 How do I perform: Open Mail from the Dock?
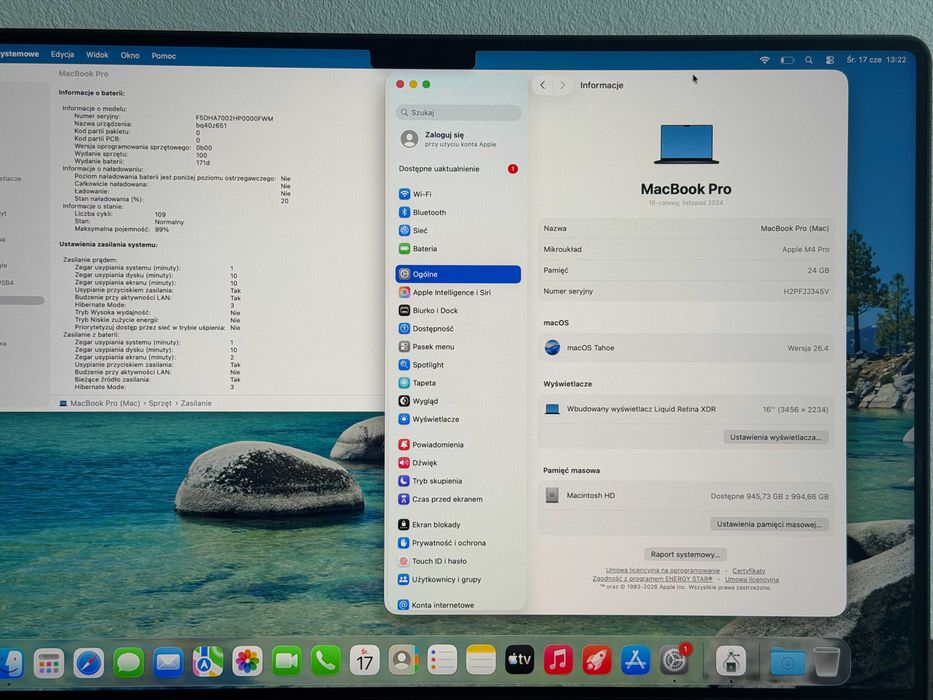pyautogui.click(x=168, y=662)
